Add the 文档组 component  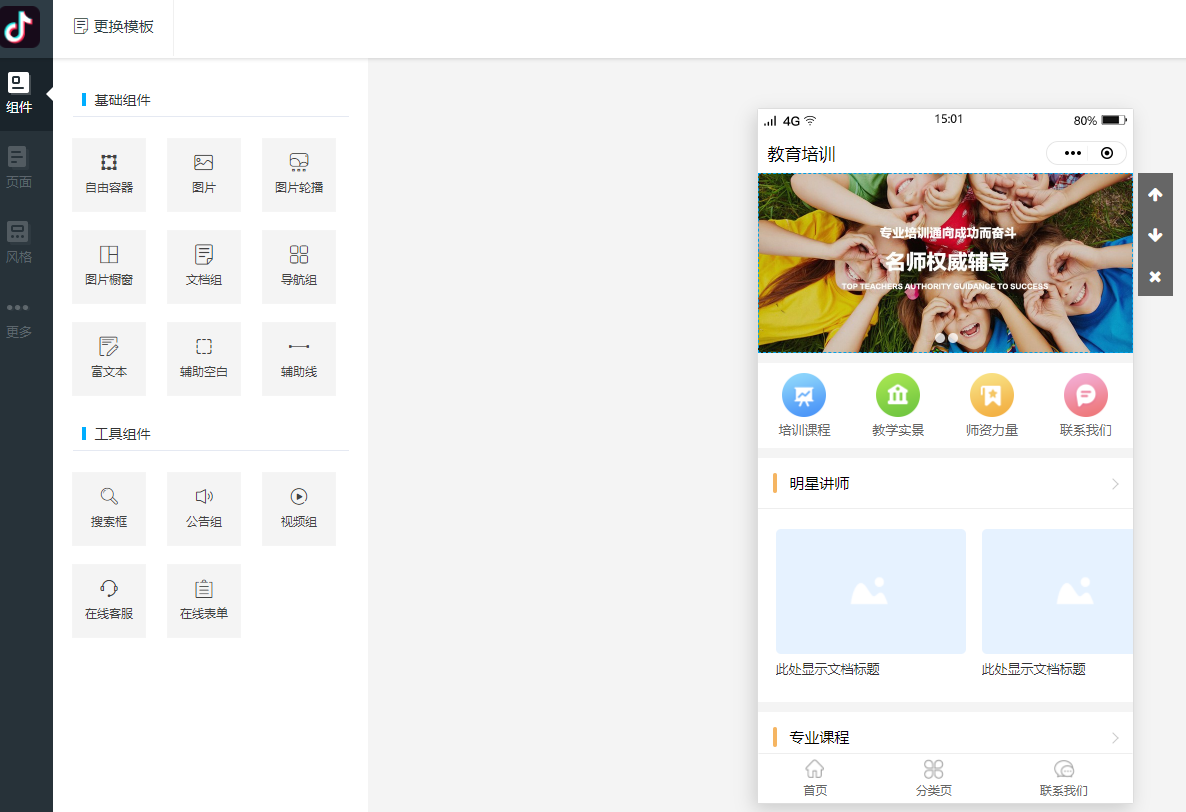point(204,267)
